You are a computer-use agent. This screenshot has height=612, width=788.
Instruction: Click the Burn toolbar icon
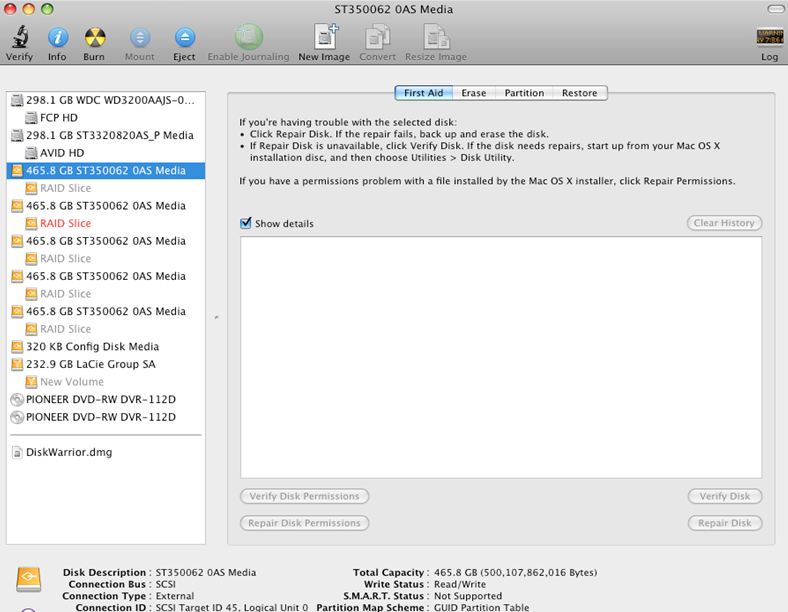click(94, 37)
